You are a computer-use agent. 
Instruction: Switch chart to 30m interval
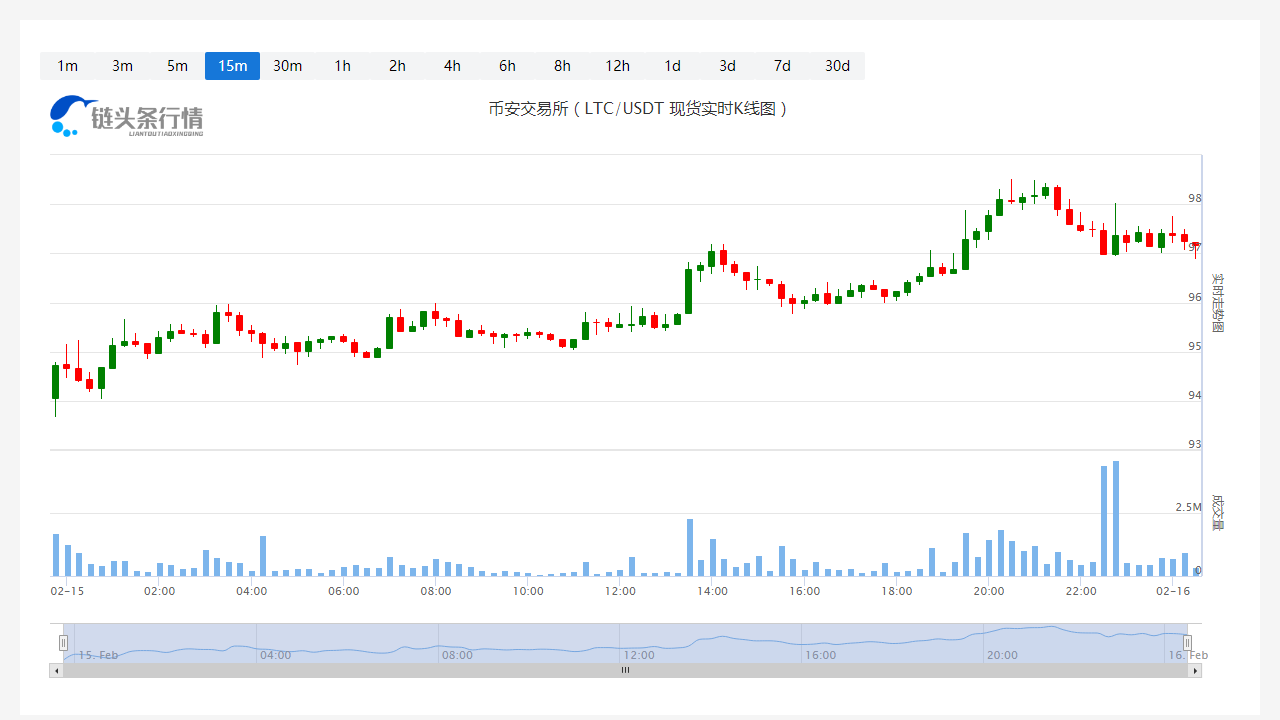click(x=287, y=66)
